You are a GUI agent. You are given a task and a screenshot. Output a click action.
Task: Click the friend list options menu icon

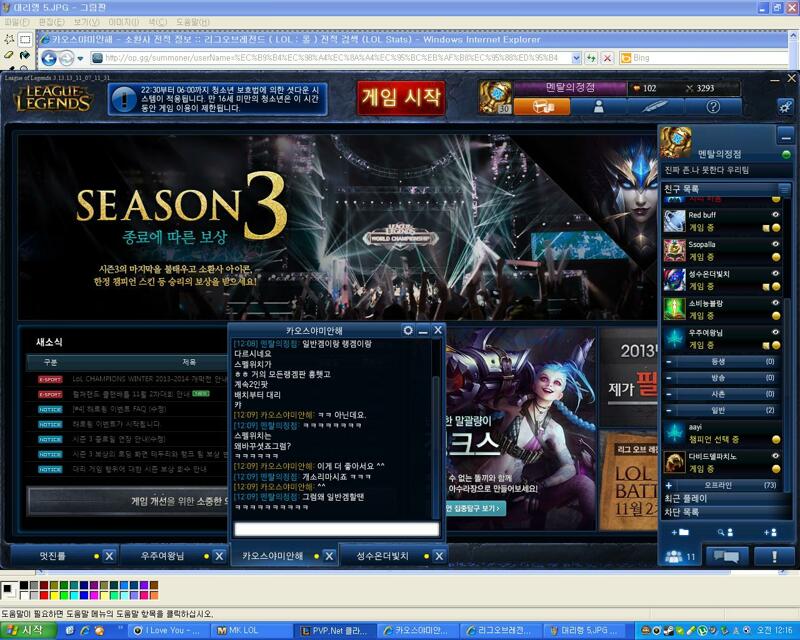[784, 189]
